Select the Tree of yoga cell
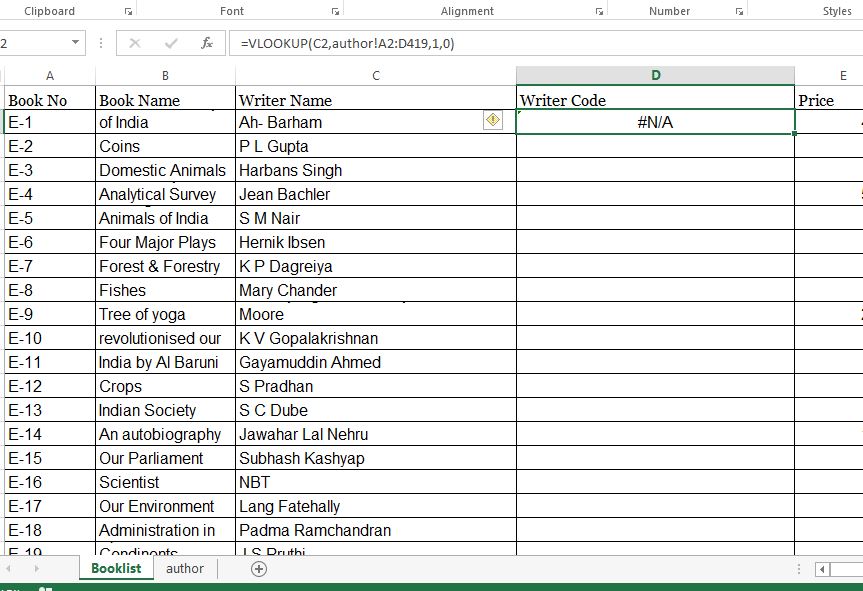Screen dimensions: 863x591 (165, 314)
